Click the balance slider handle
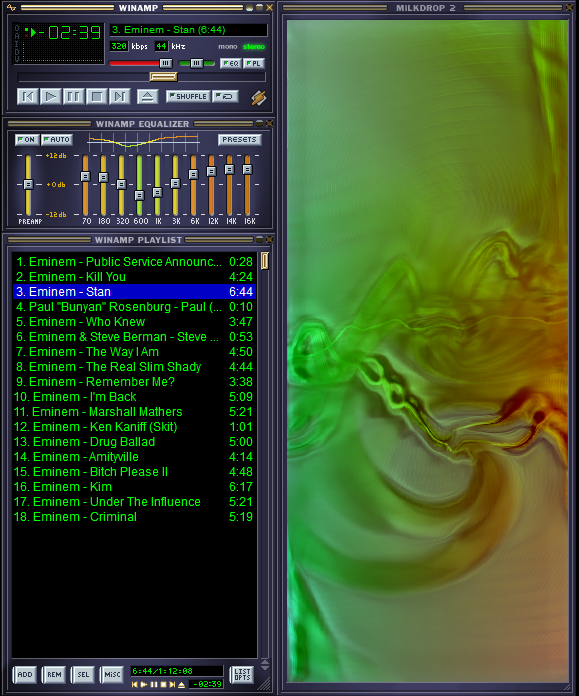The image size is (579, 696). pos(197,63)
